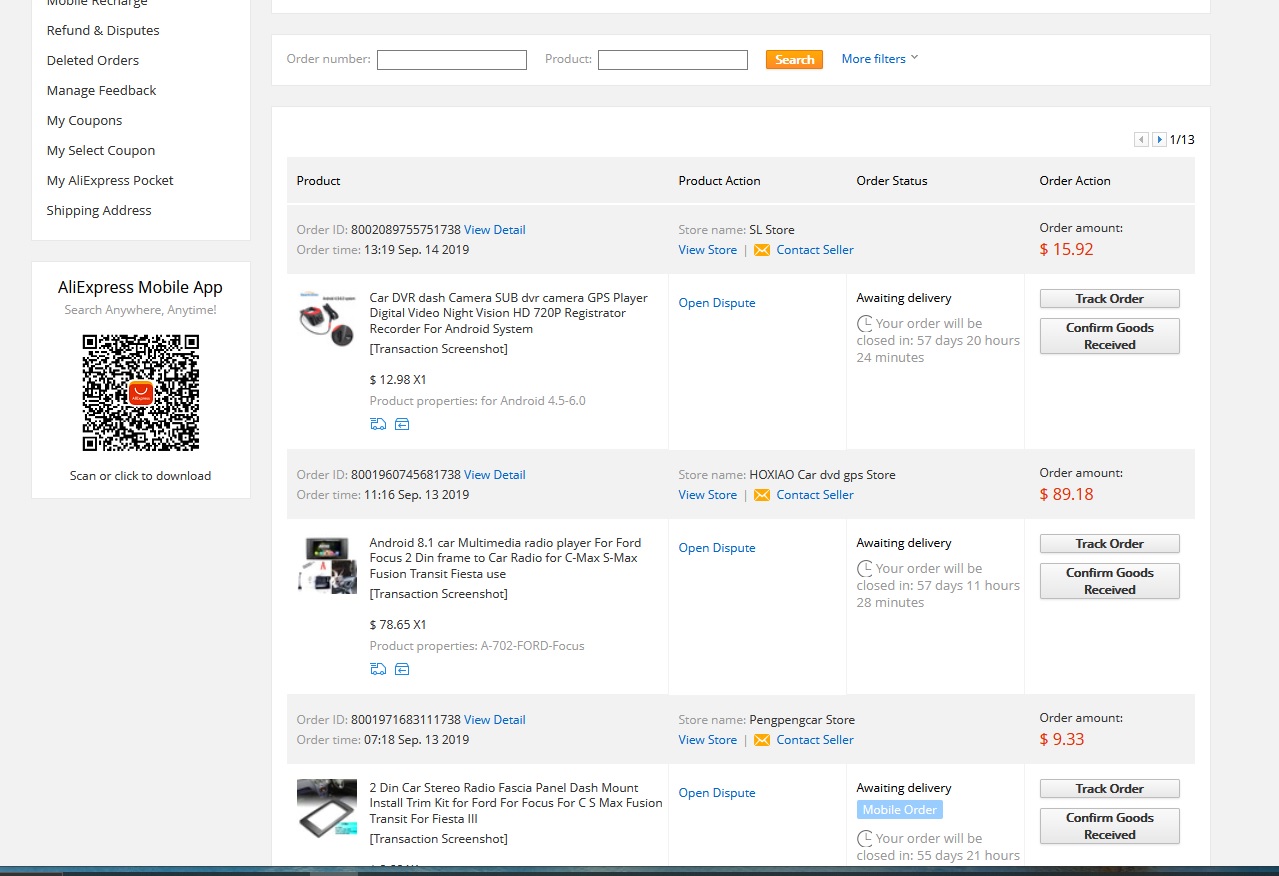1279x876 pixels.
Task: View Detail of order 8002089755751738
Action: click(494, 230)
